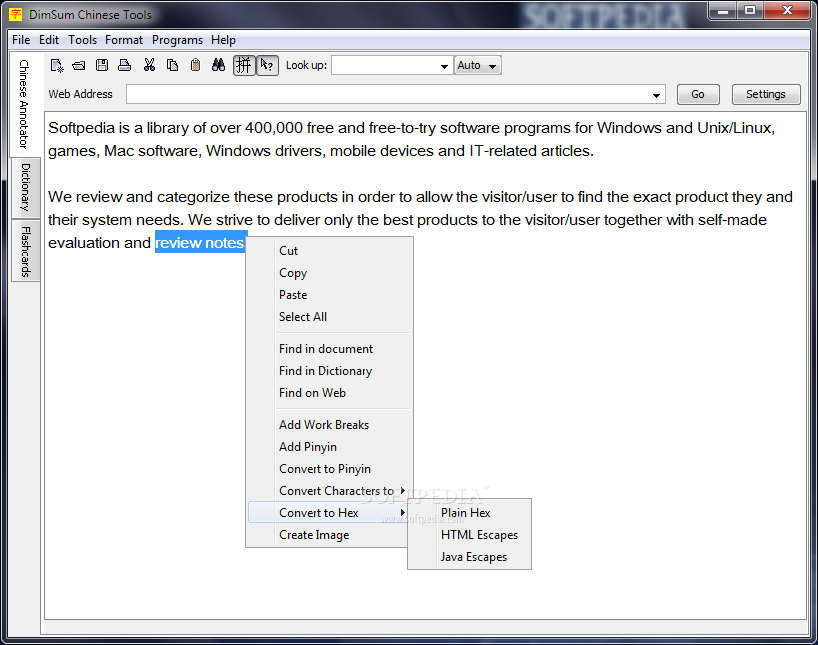
Task: Click the Cut scissors icon
Action: [149, 65]
